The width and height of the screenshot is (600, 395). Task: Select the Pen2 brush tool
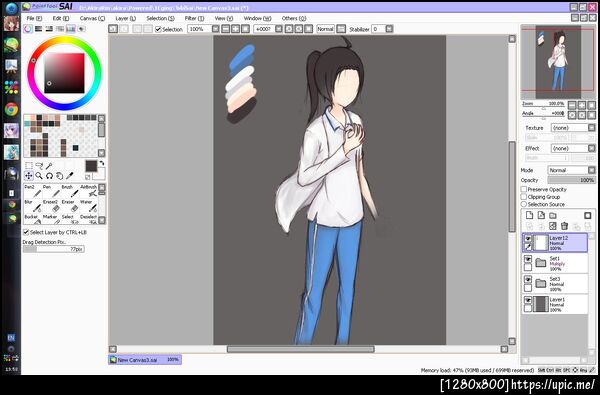(32, 191)
